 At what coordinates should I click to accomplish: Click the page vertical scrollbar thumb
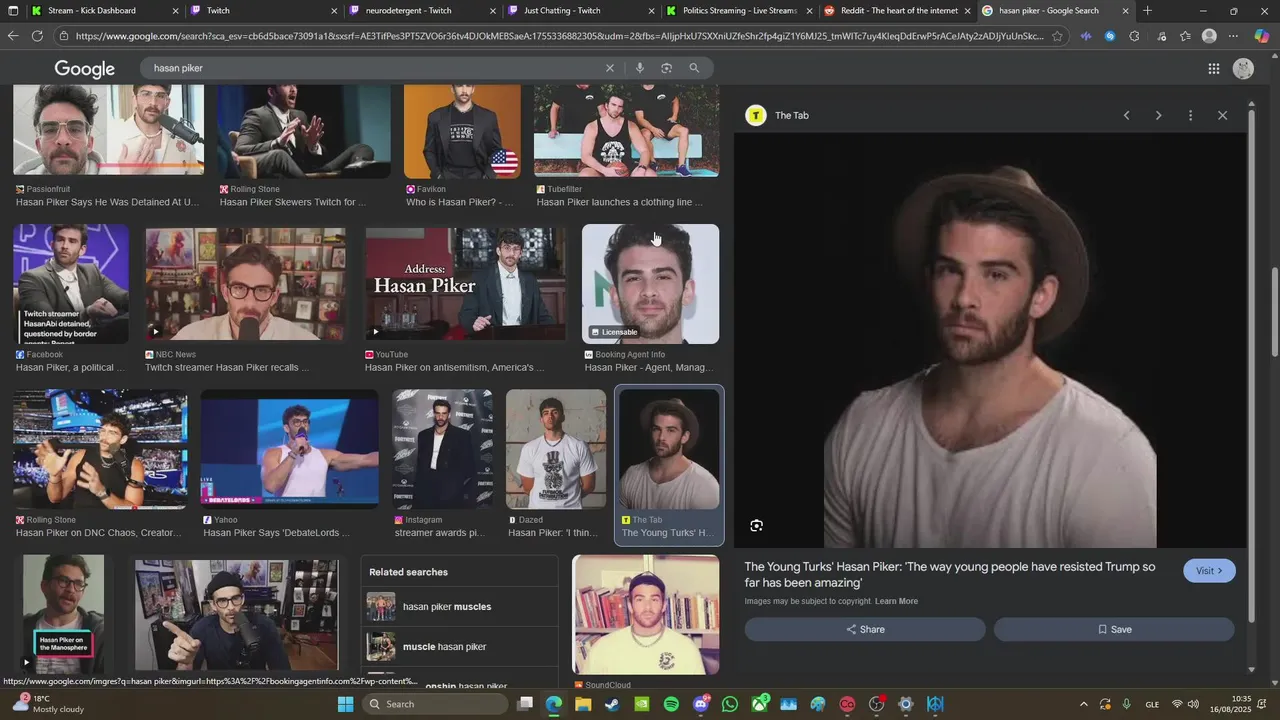[x=1275, y=312]
